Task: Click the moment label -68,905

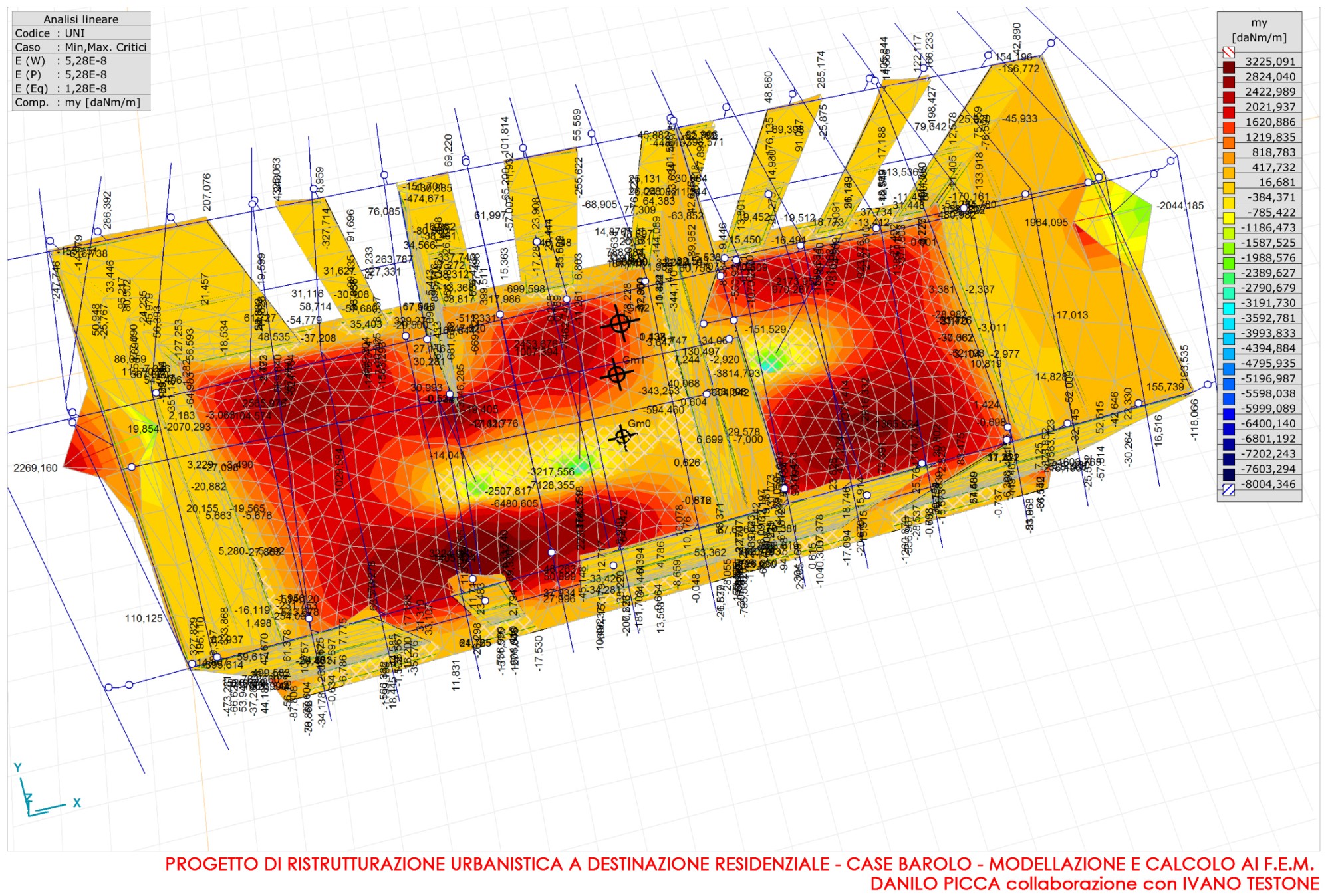Action: (599, 205)
